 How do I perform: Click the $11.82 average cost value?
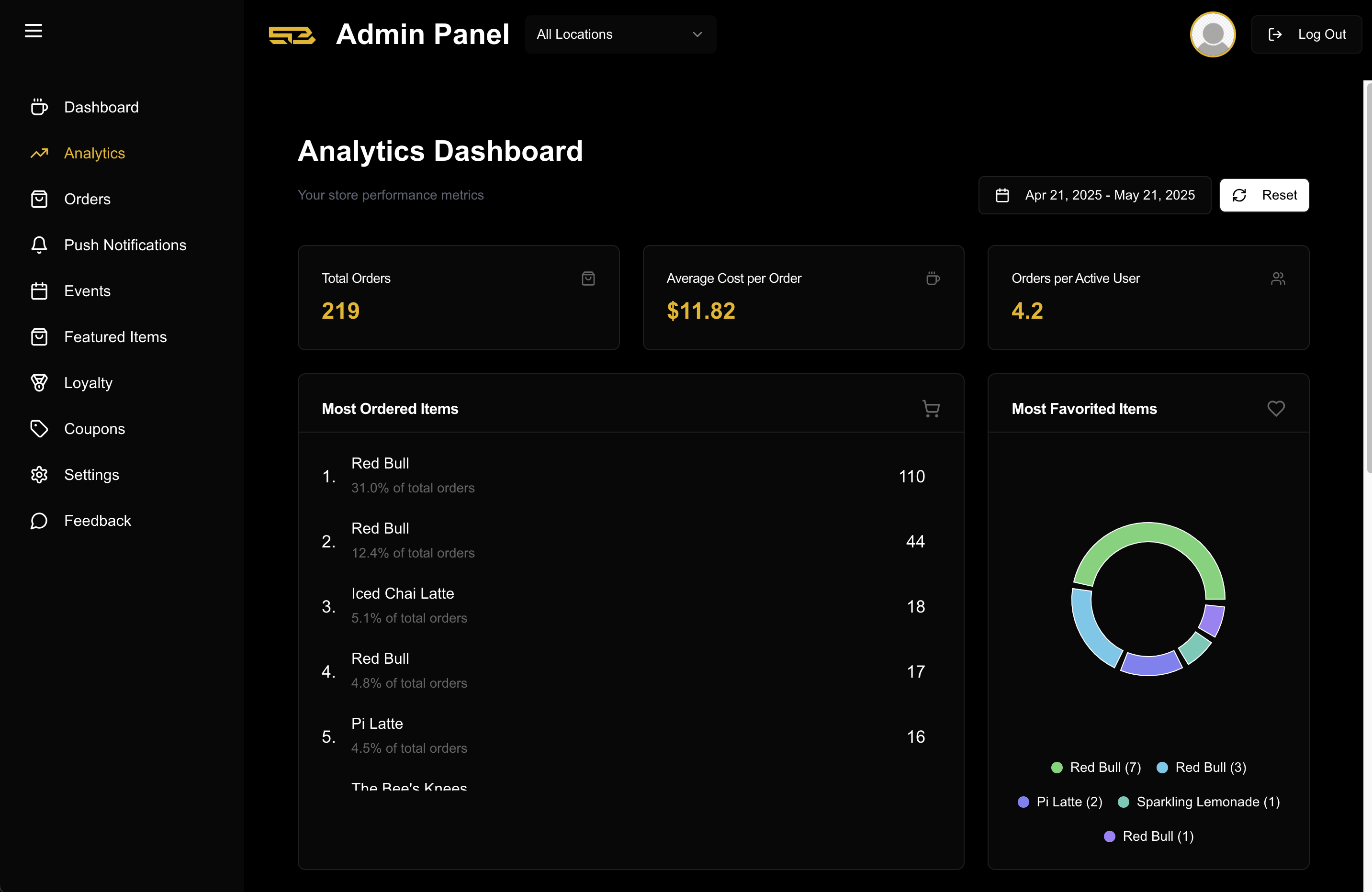[x=701, y=311]
